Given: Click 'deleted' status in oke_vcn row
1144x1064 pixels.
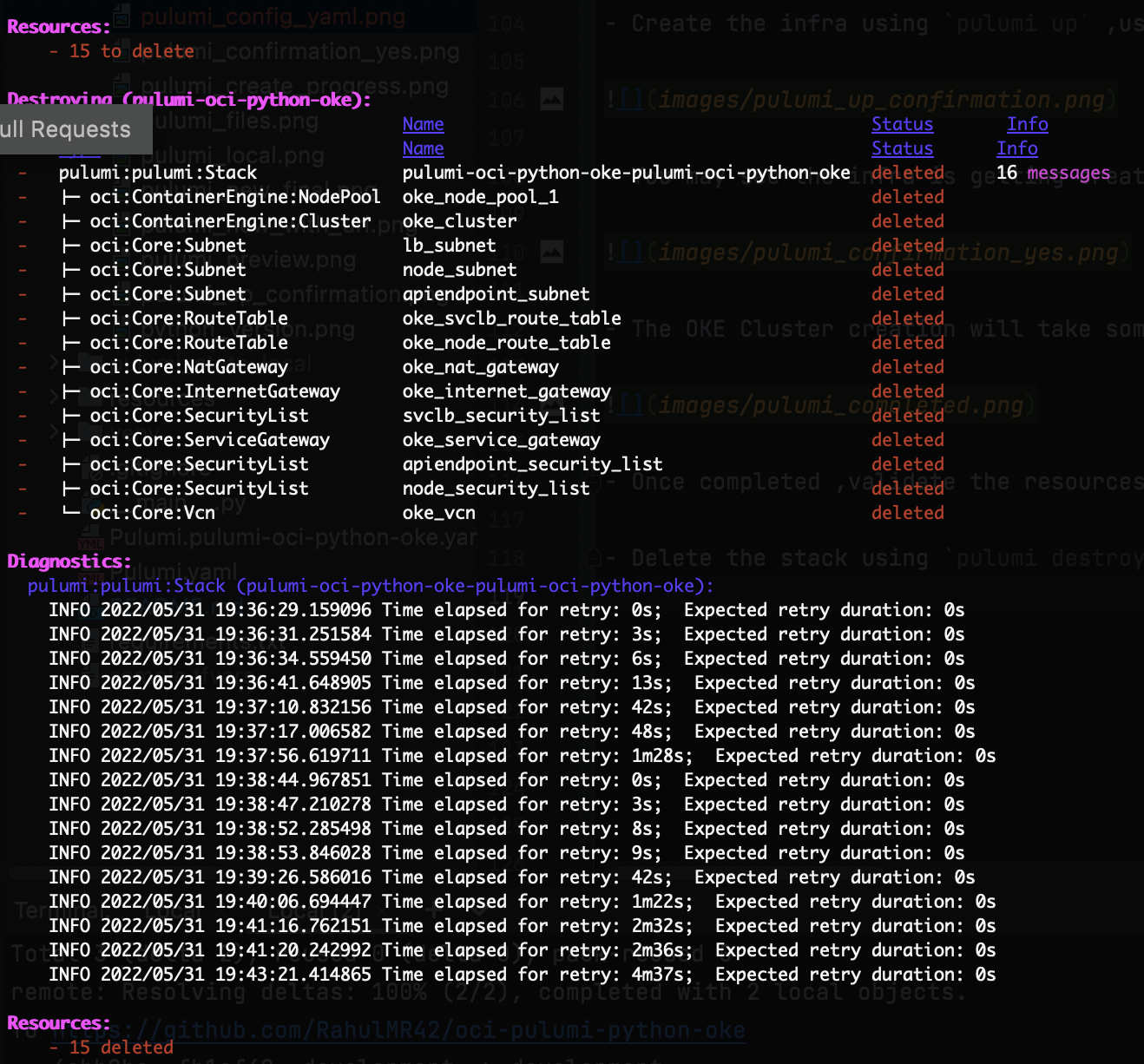Looking at the screenshot, I should (x=908, y=513).
